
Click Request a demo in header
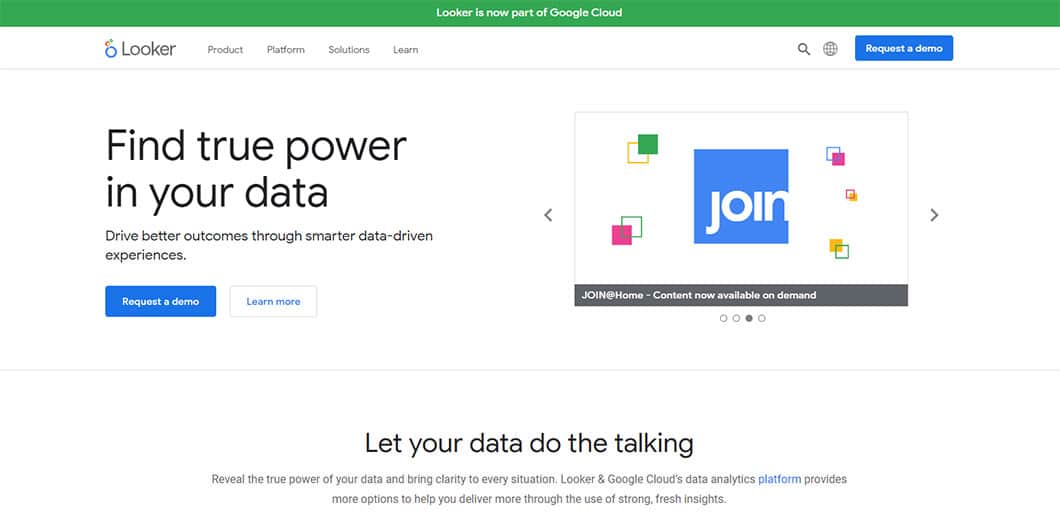click(x=904, y=48)
